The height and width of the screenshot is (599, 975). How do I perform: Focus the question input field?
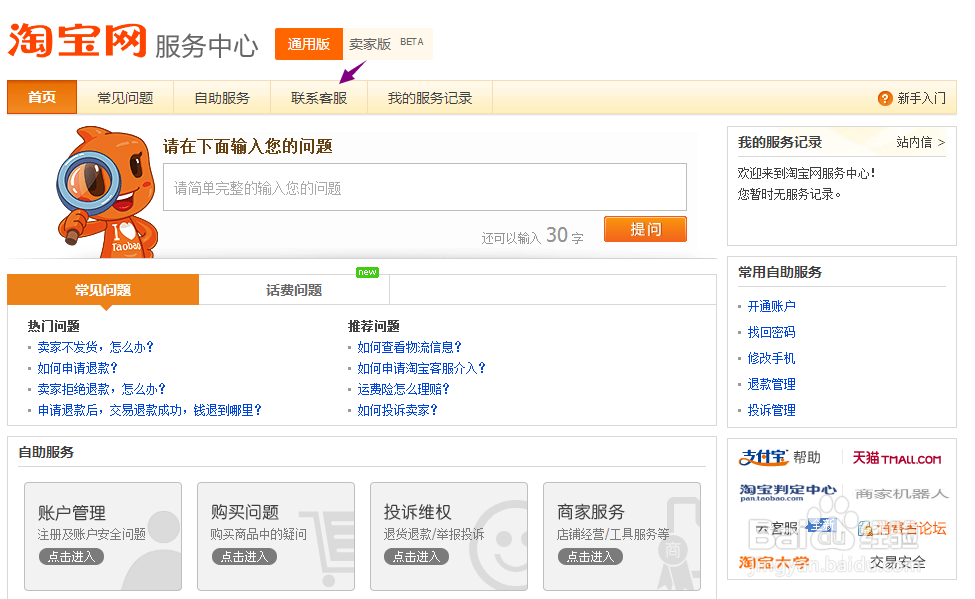pyautogui.click(x=425, y=187)
